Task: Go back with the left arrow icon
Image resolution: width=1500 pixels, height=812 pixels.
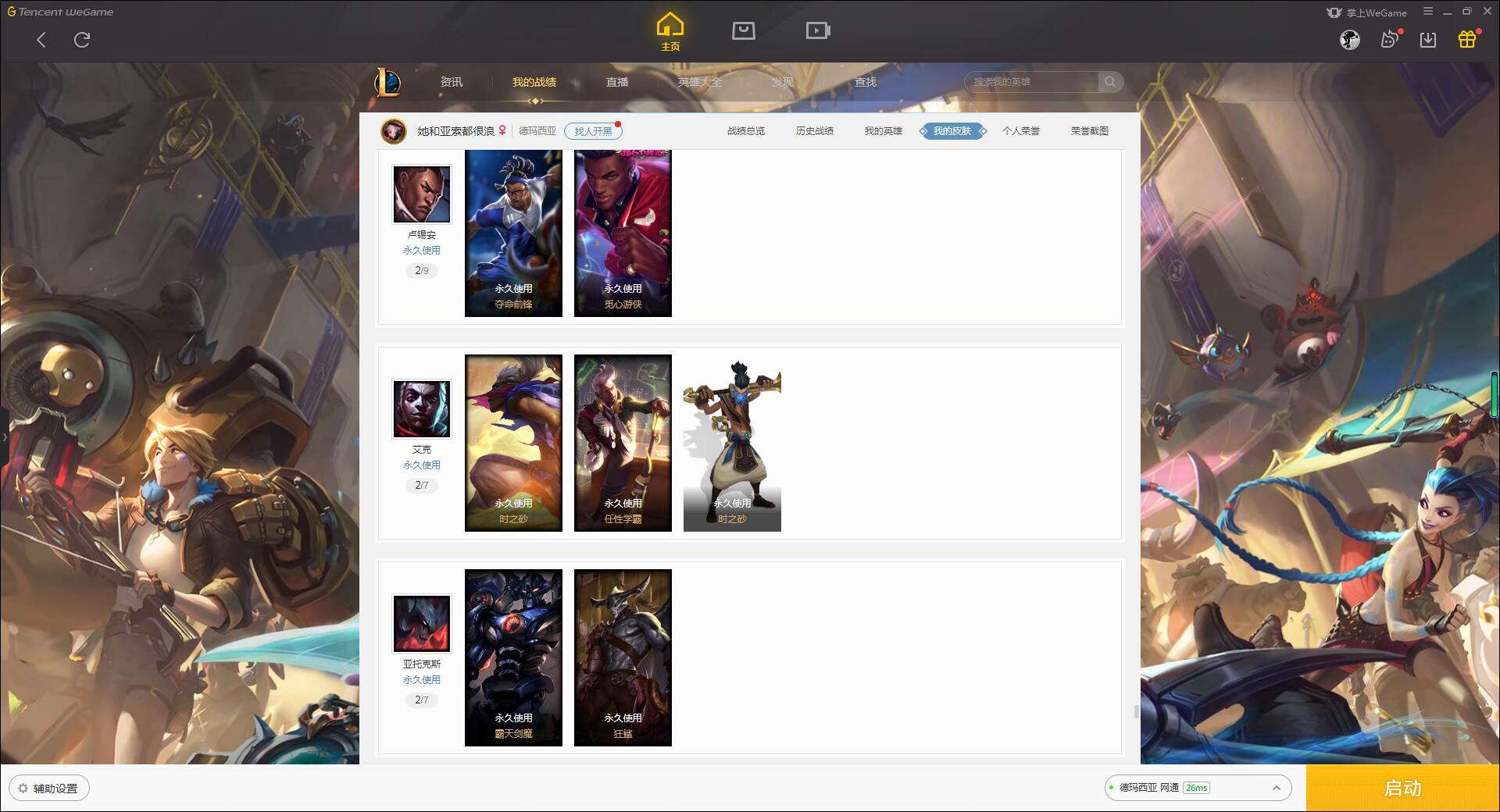Action: pyautogui.click(x=41, y=40)
